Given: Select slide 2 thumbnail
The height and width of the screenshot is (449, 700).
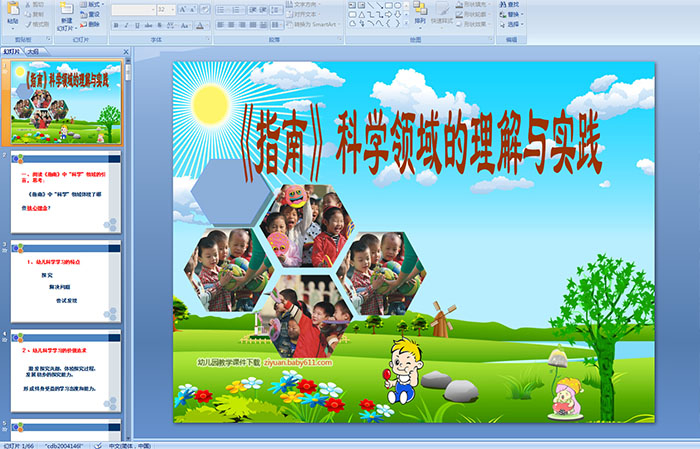Looking at the screenshot, I should (x=66, y=192).
